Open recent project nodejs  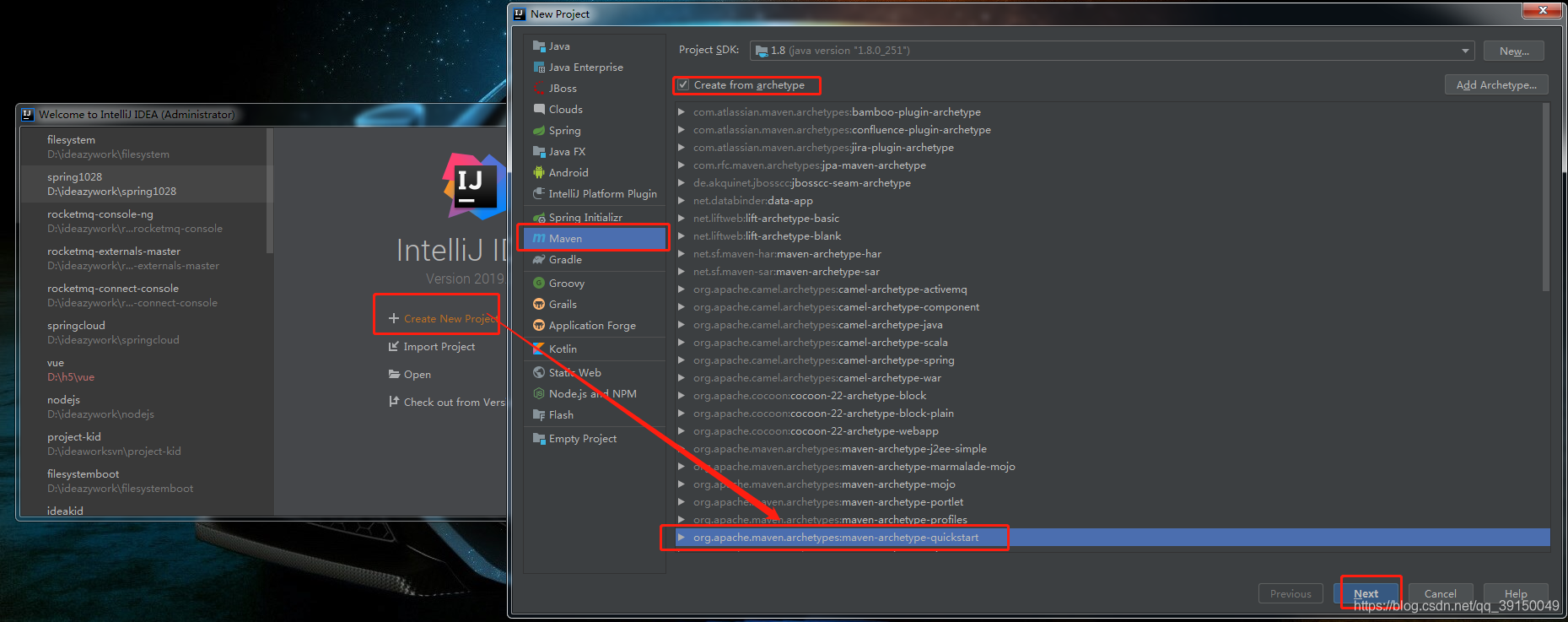click(x=143, y=407)
